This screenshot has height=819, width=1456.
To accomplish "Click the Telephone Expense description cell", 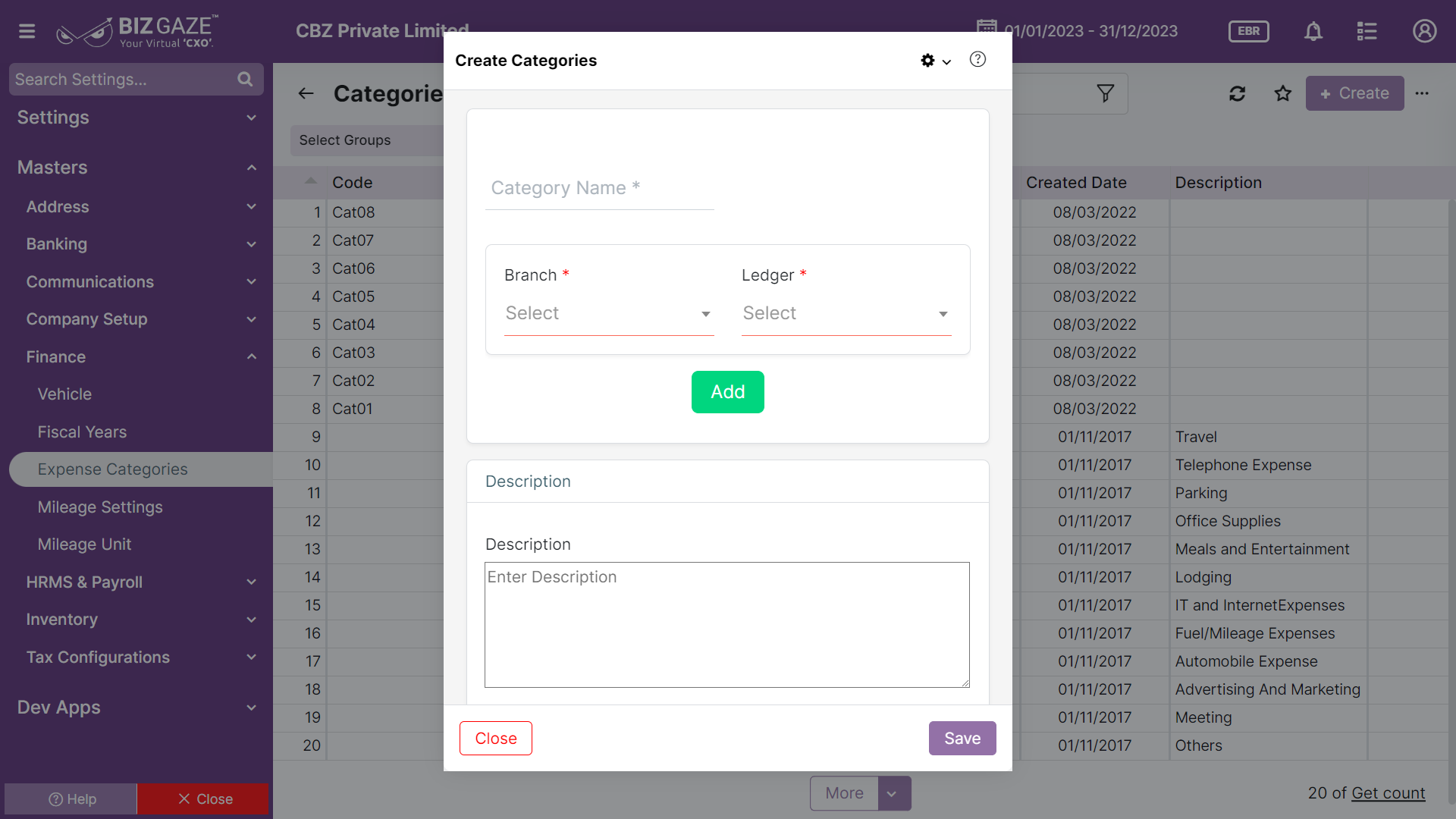I will click(1268, 465).
